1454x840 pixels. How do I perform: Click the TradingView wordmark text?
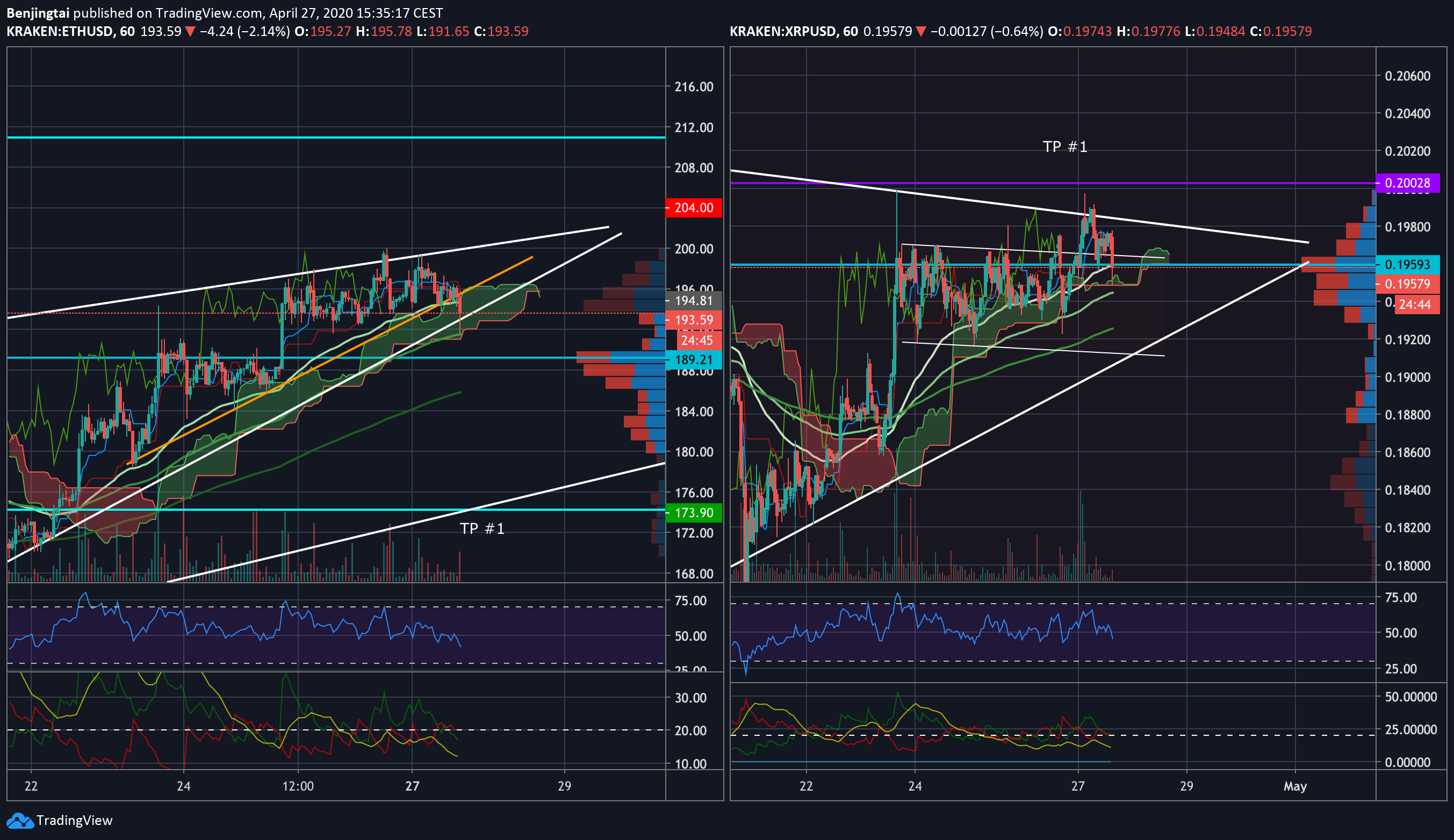tap(75, 820)
